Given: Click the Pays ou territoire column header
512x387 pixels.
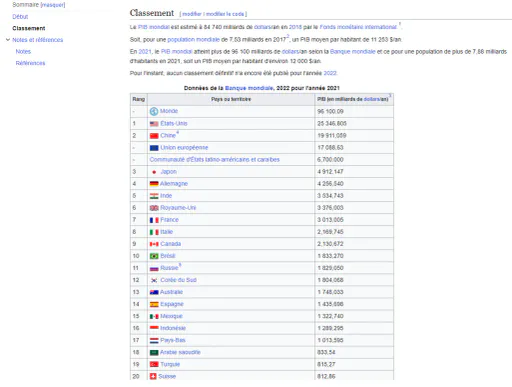Looking at the screenshot, I should 231,99.
